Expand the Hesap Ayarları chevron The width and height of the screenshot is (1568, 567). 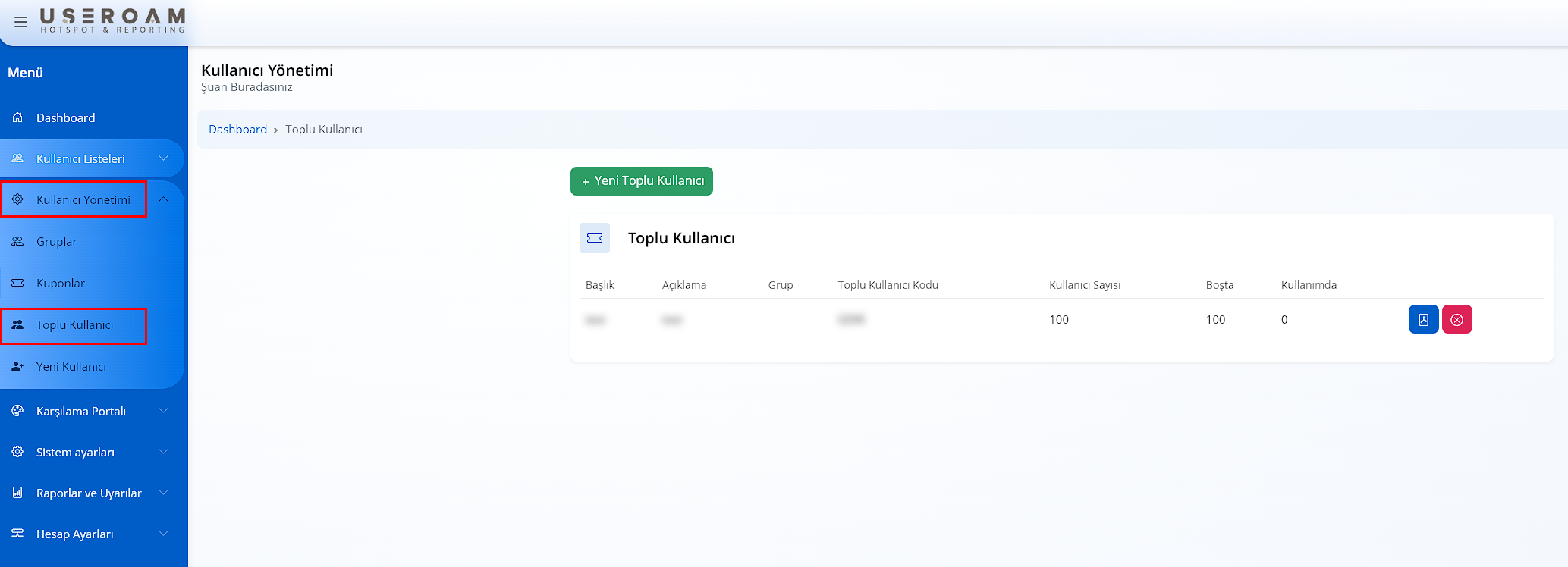(163, 534)
